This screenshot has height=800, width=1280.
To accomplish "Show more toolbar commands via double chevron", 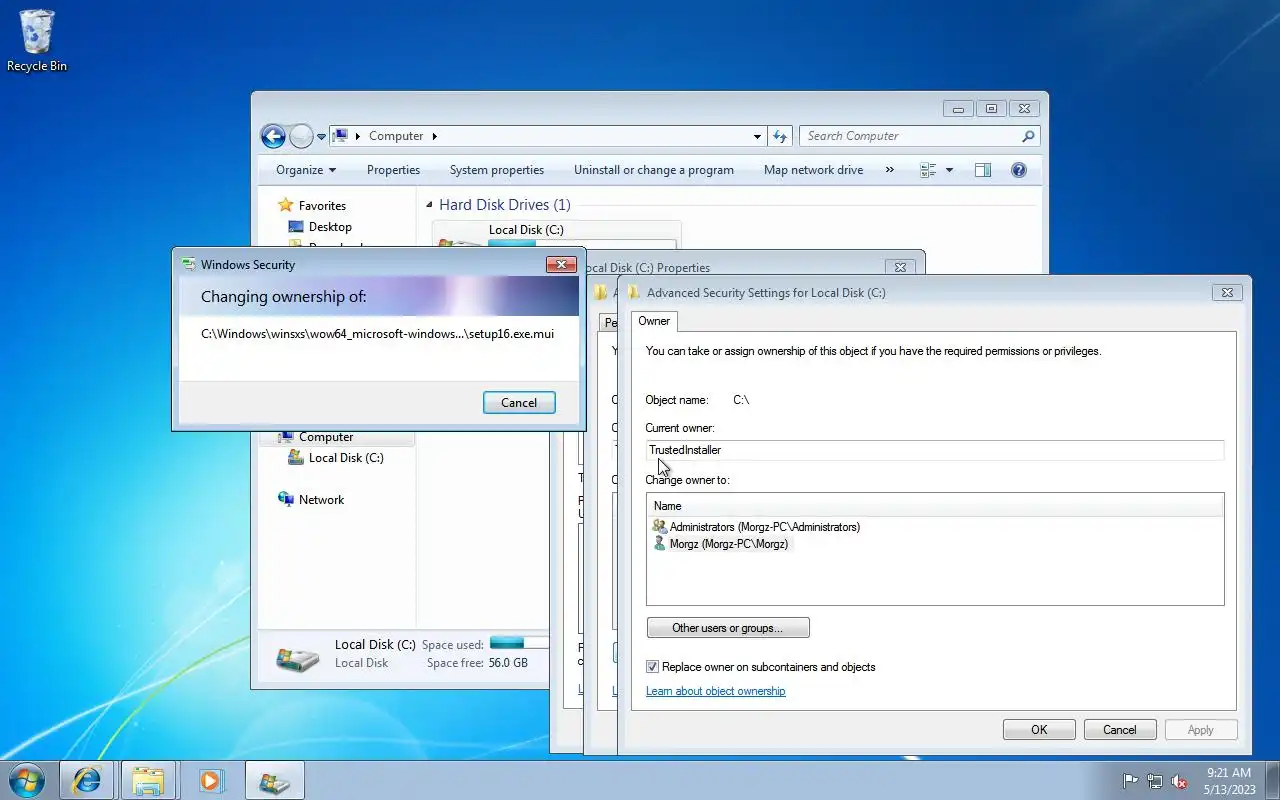I will tap(890, 170).
